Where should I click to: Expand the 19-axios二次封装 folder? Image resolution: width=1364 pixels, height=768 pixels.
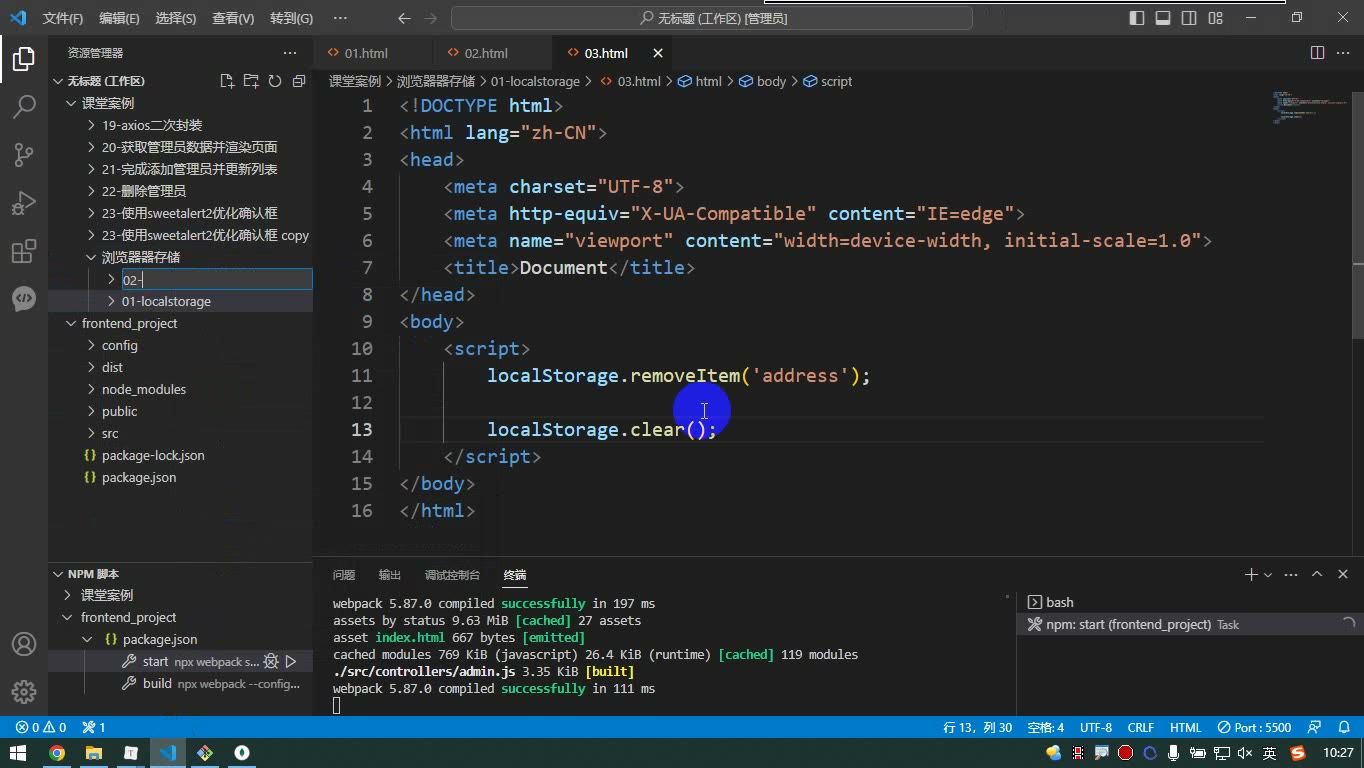click(x=152, y=125)
